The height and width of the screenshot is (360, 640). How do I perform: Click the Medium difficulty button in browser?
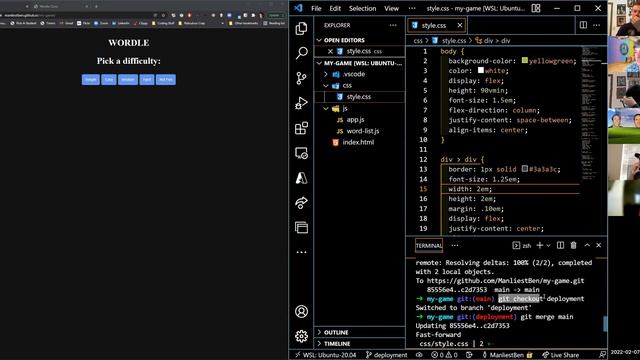pyautogui.click(x=128, y=80)
